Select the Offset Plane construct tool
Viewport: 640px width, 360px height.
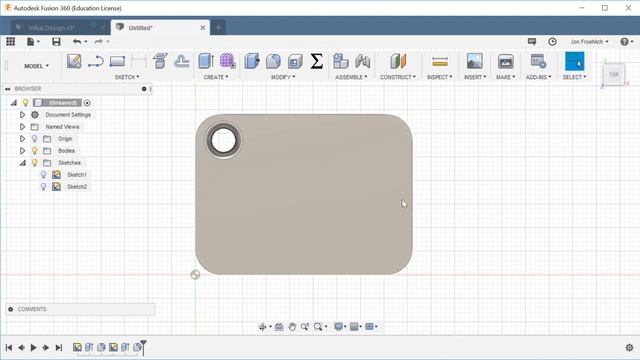click(398, 61)
